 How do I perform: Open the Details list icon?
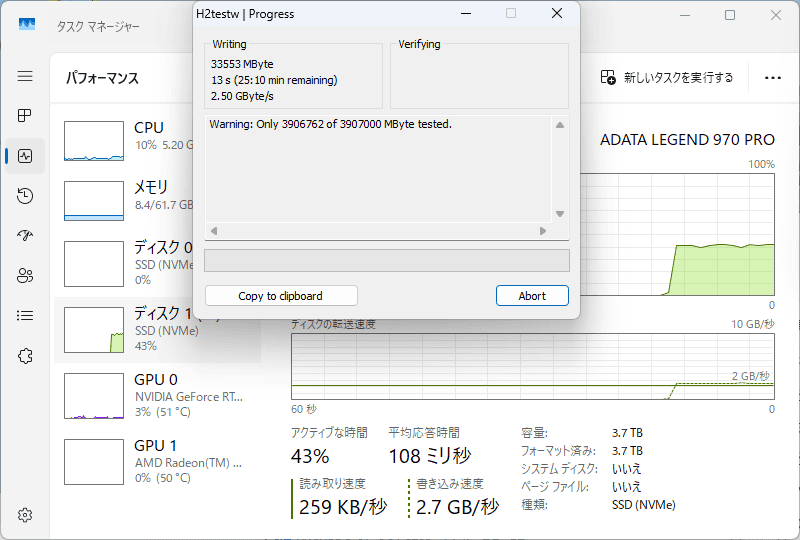[25, 316]
